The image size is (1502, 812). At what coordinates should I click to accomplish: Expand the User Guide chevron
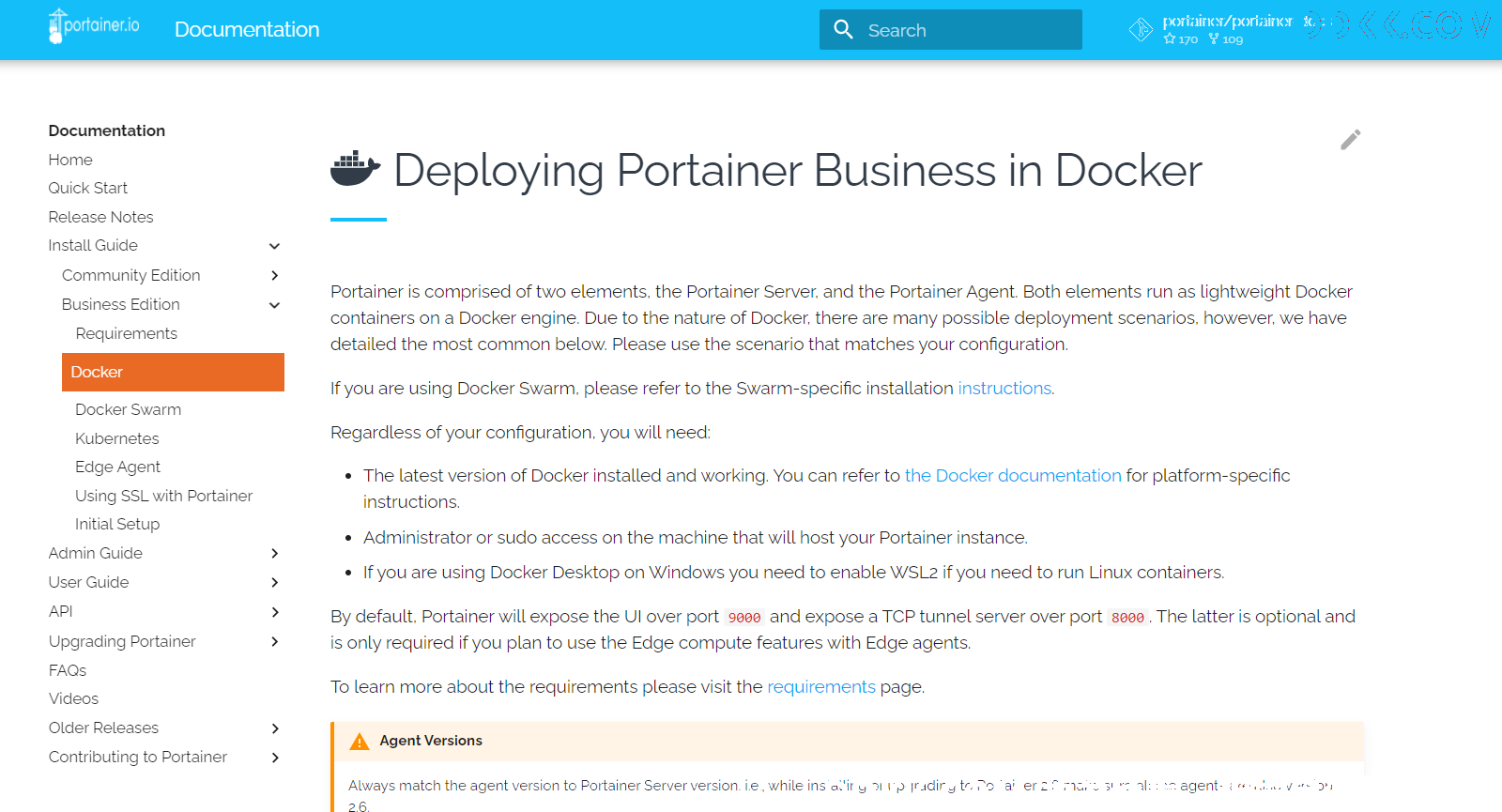pyautogui.click(x=274, y=582)
